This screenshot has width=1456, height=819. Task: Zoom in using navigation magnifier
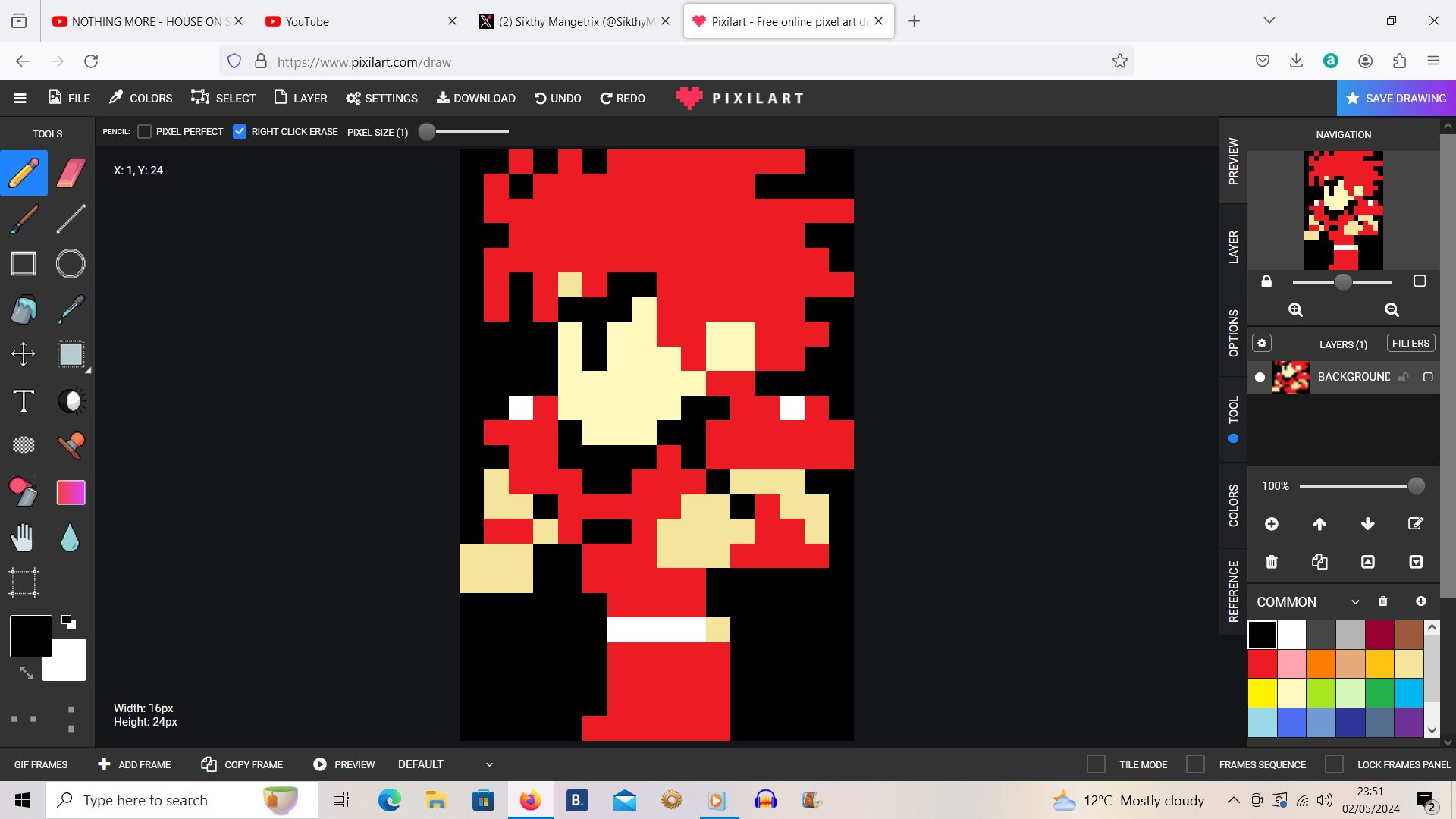(1295, 309)
